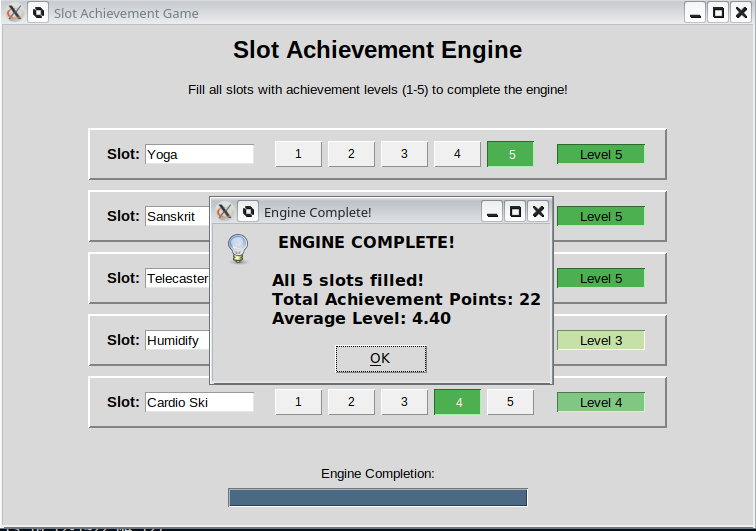
Task: Click the Level 3 indicator for Humidify
Action: click(600, 340)
